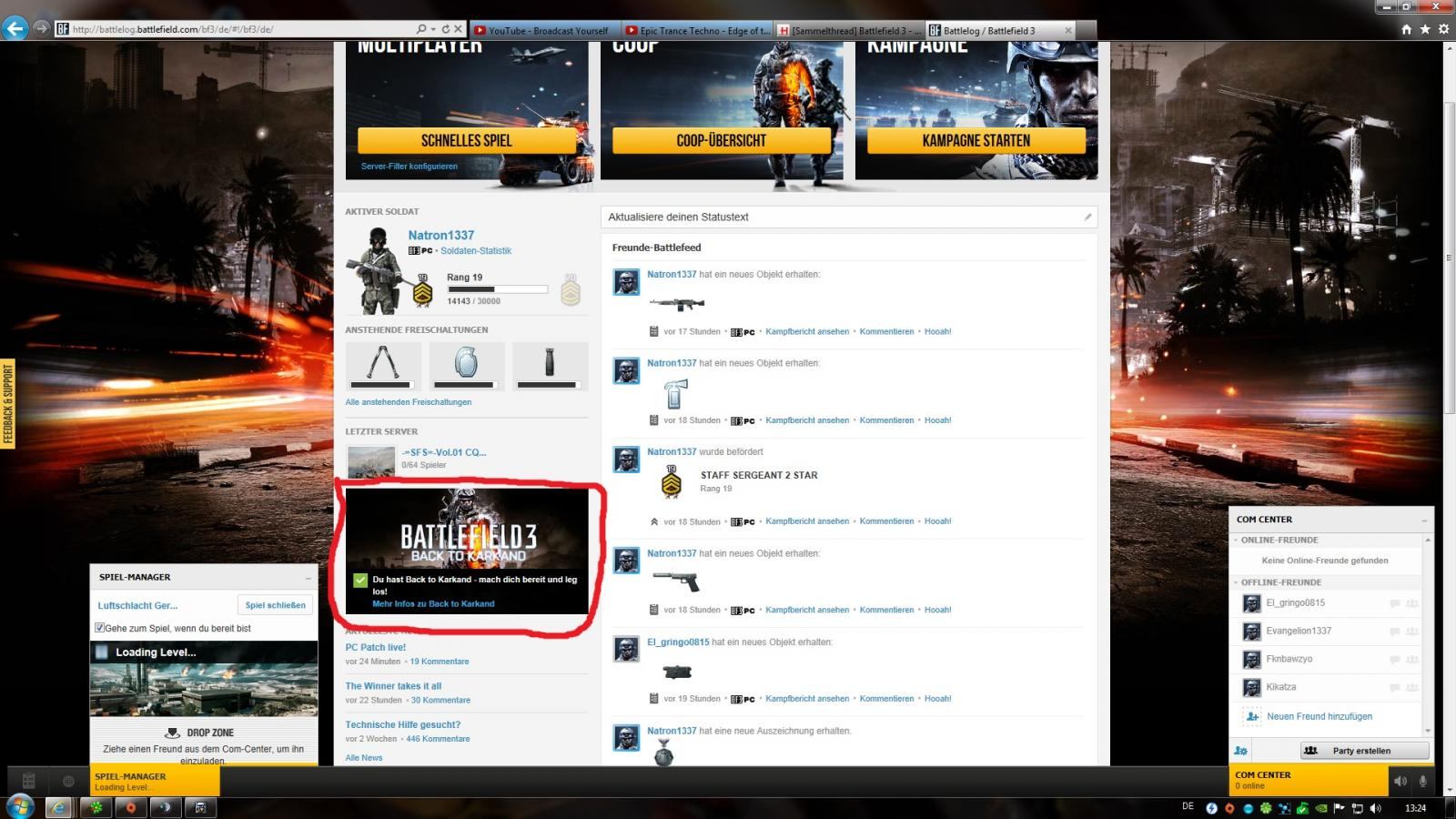Expand the Com Center bottom bar tab
This screenshot has height=819, width=1456.
point(1308,780)
